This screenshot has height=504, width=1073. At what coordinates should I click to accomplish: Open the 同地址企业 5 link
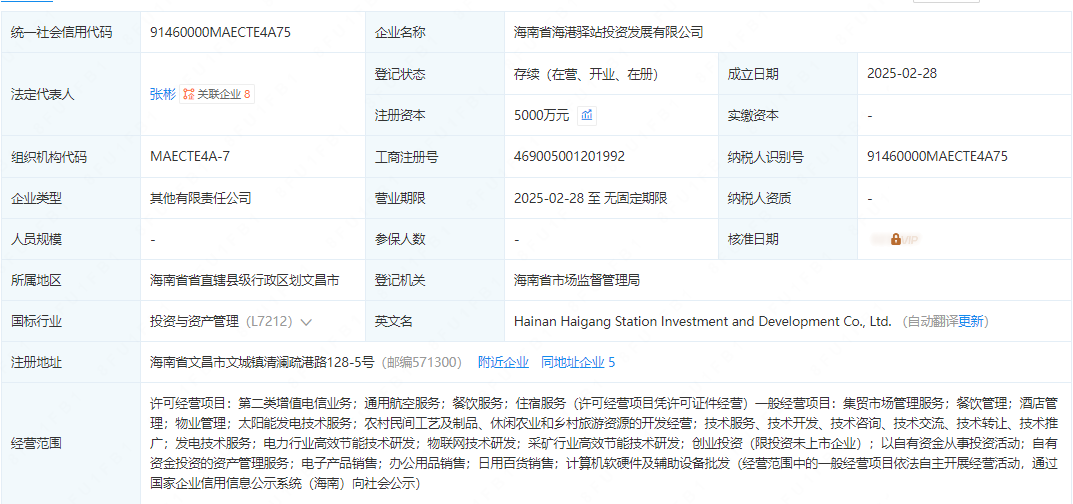578,362
